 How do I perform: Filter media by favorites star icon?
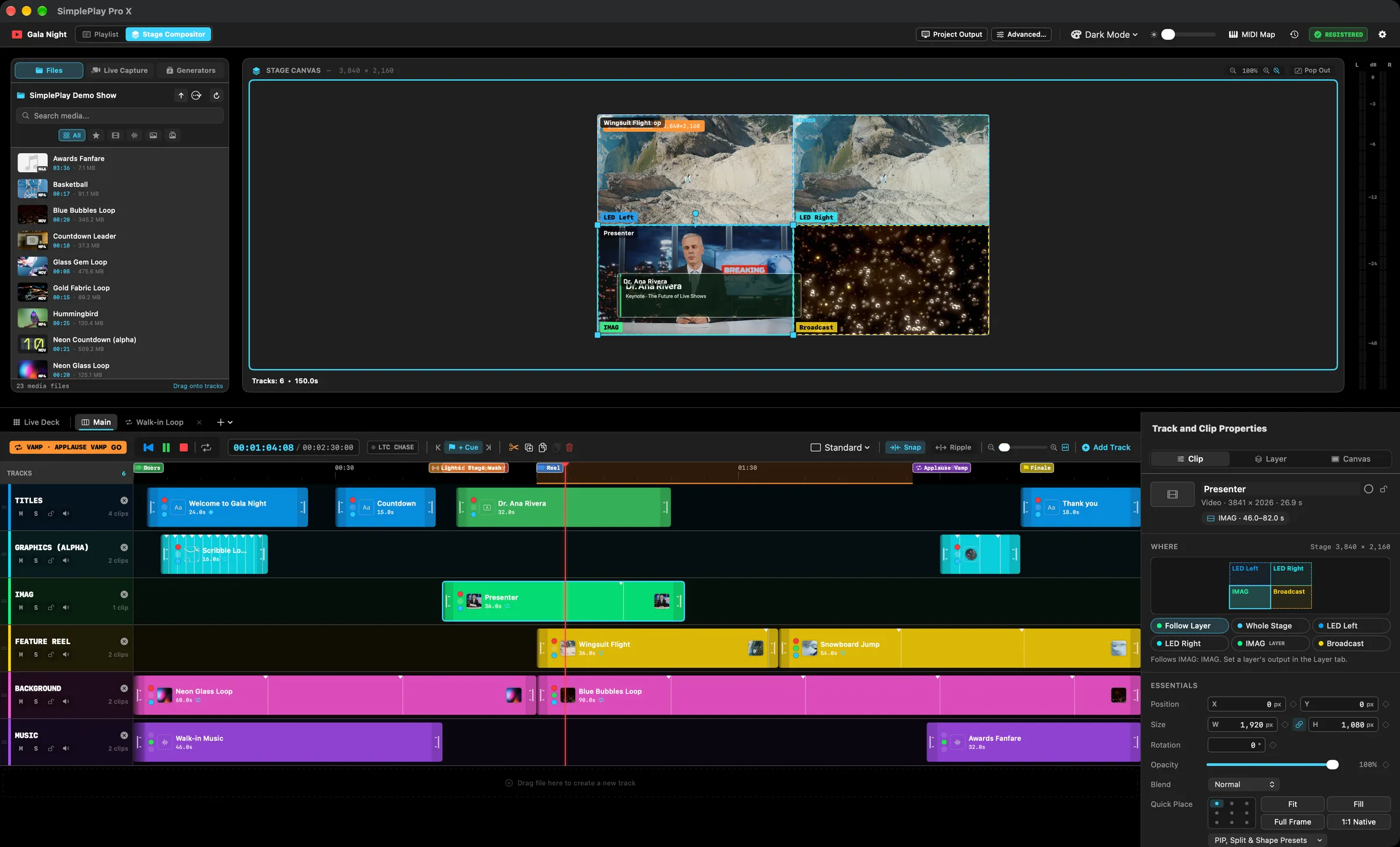point(96,135)
